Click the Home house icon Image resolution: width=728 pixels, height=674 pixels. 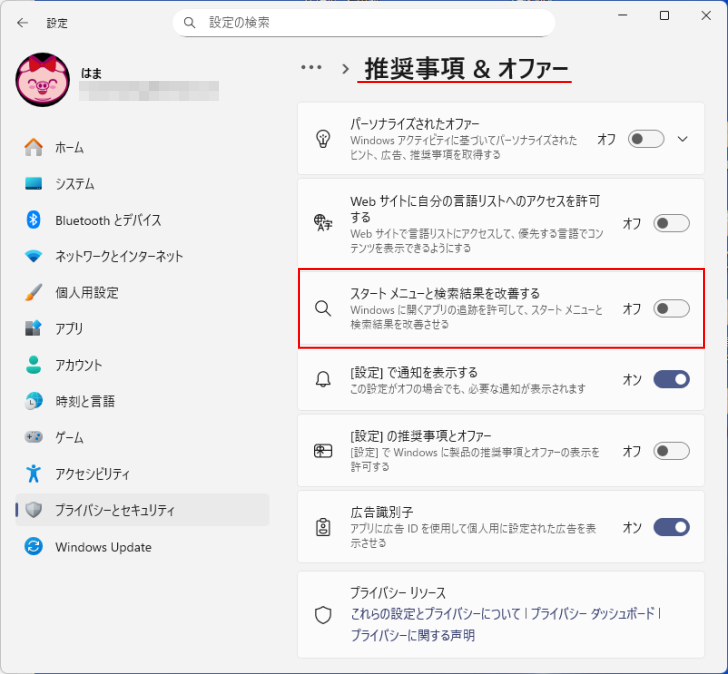click(33, 147)
